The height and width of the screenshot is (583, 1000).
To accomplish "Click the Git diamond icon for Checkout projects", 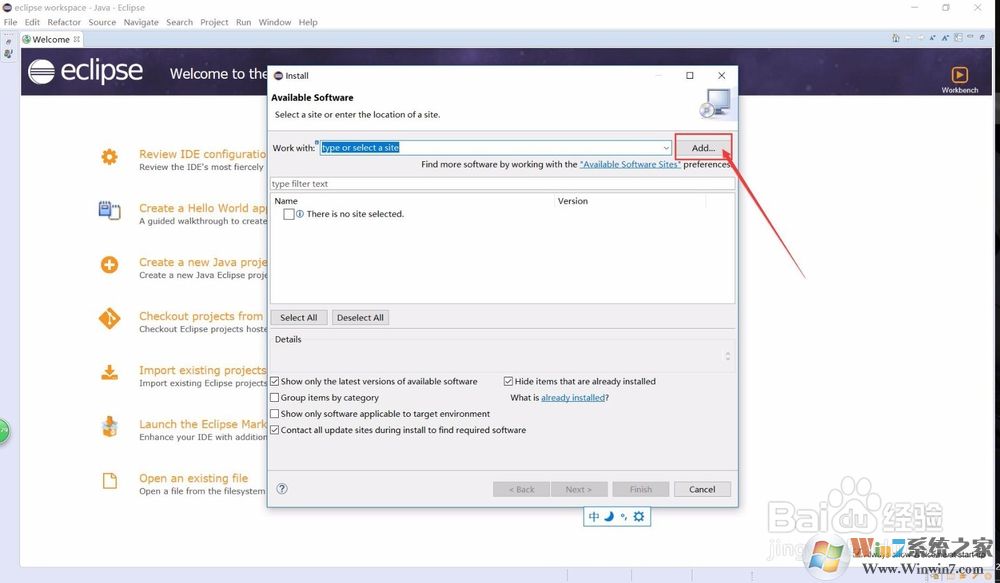I will [110, 318].
